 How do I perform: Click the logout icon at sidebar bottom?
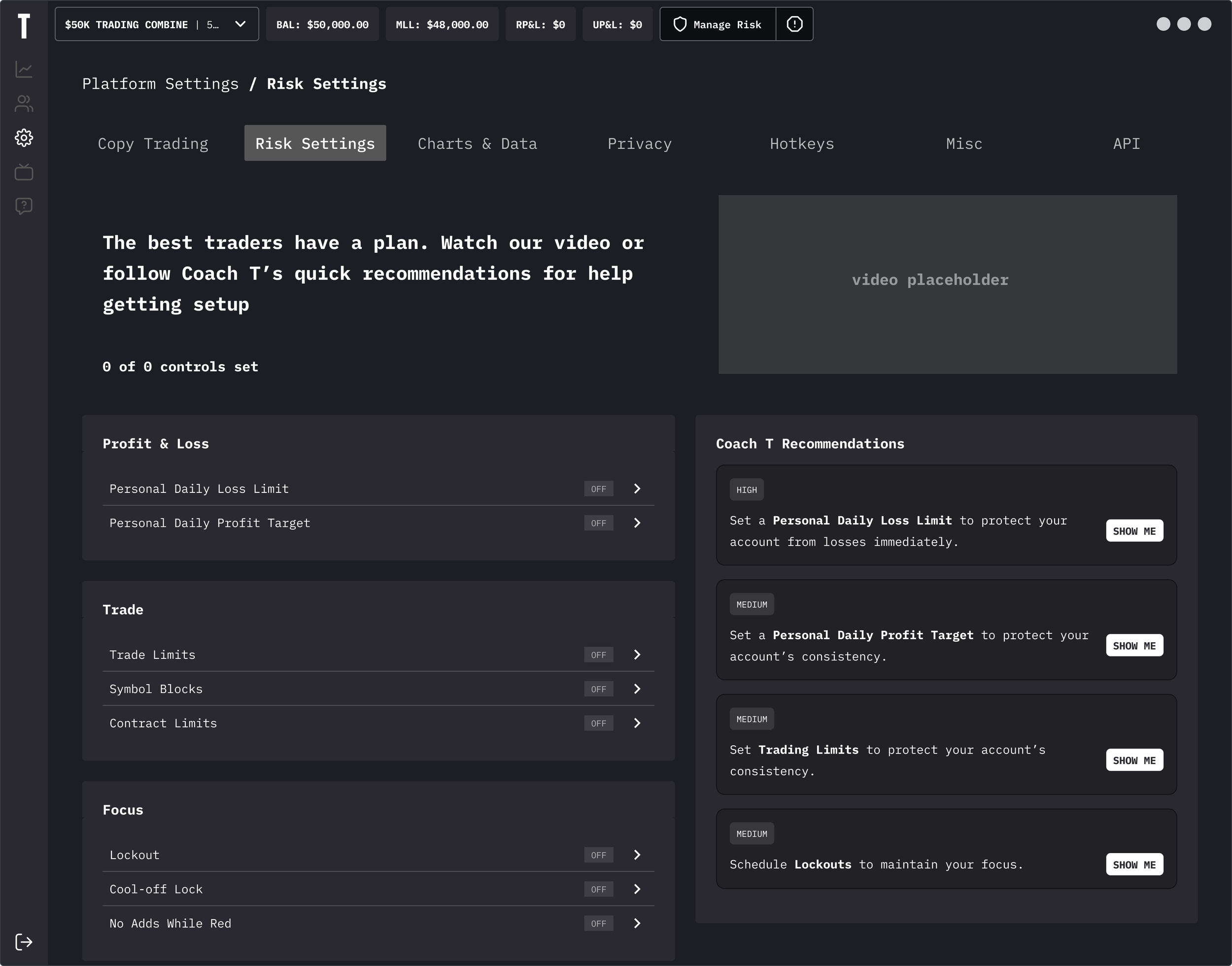point(24,942)
